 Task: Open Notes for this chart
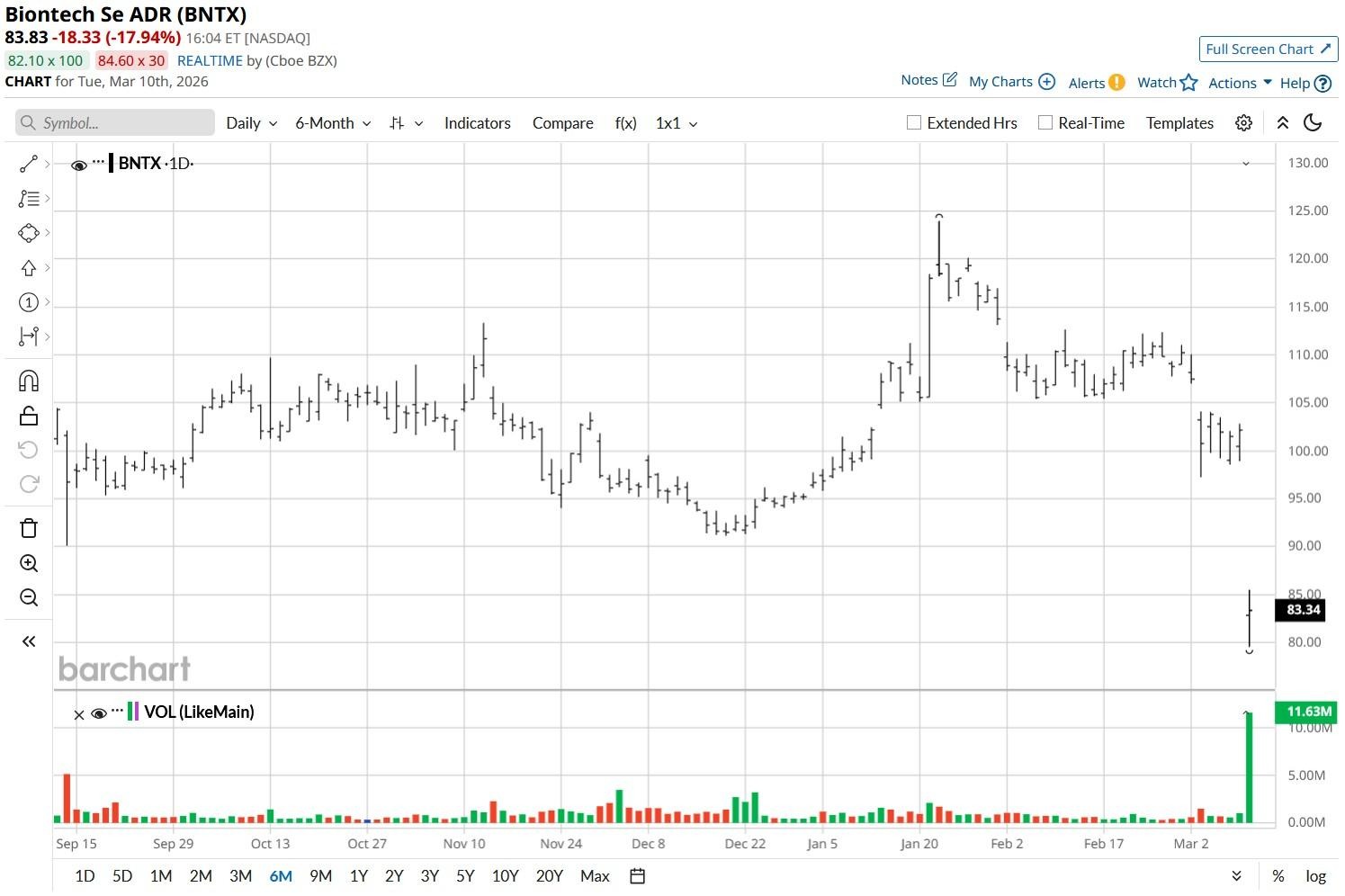(929, 80)
